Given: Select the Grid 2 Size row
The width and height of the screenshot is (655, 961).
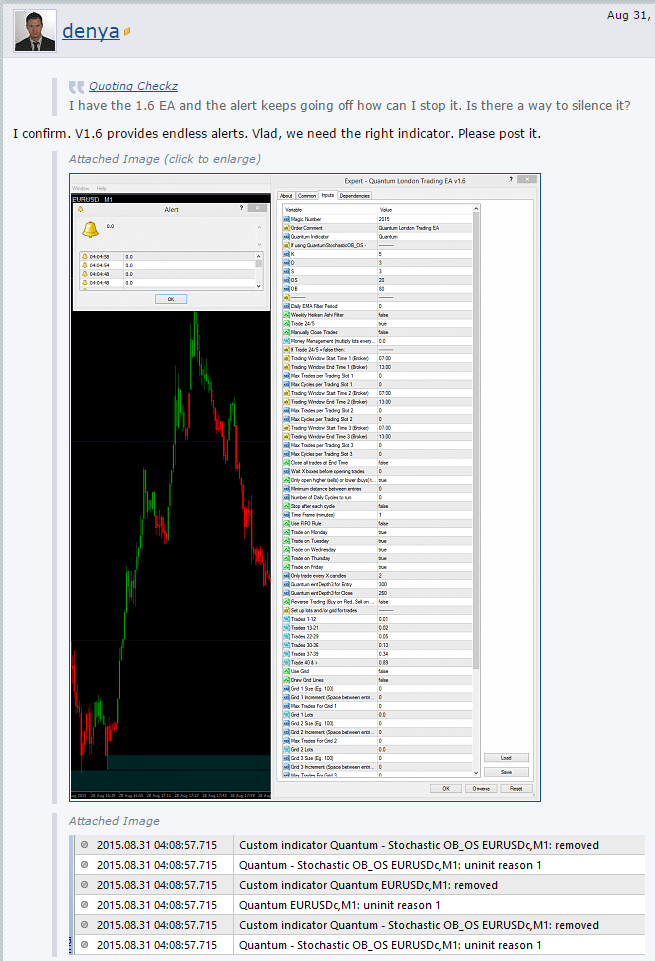Looking at the screenshot, I should [377, 723].
